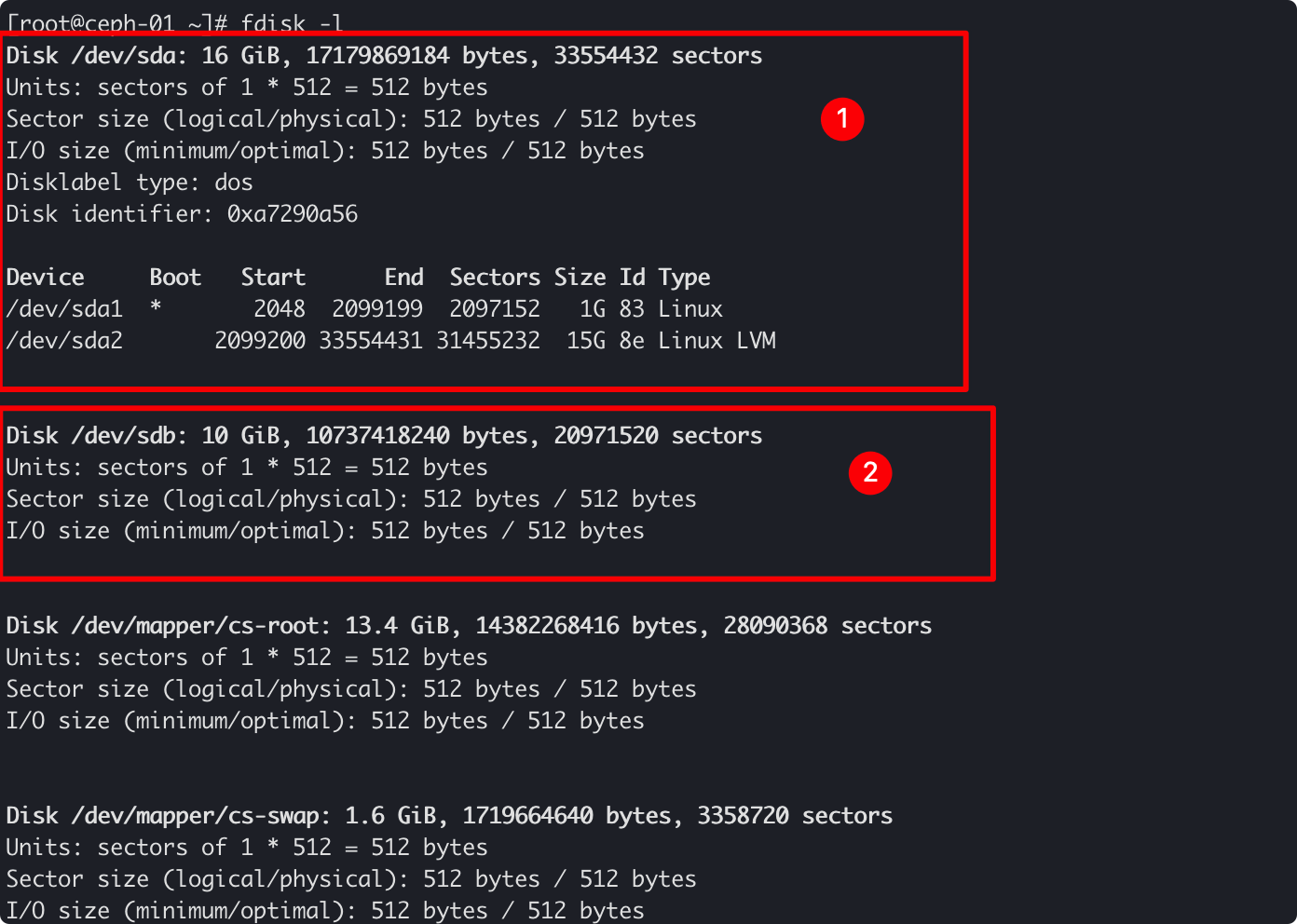Click the disk identifier 0xa7290a56
1297x924 pixels.
click(293, 214)
